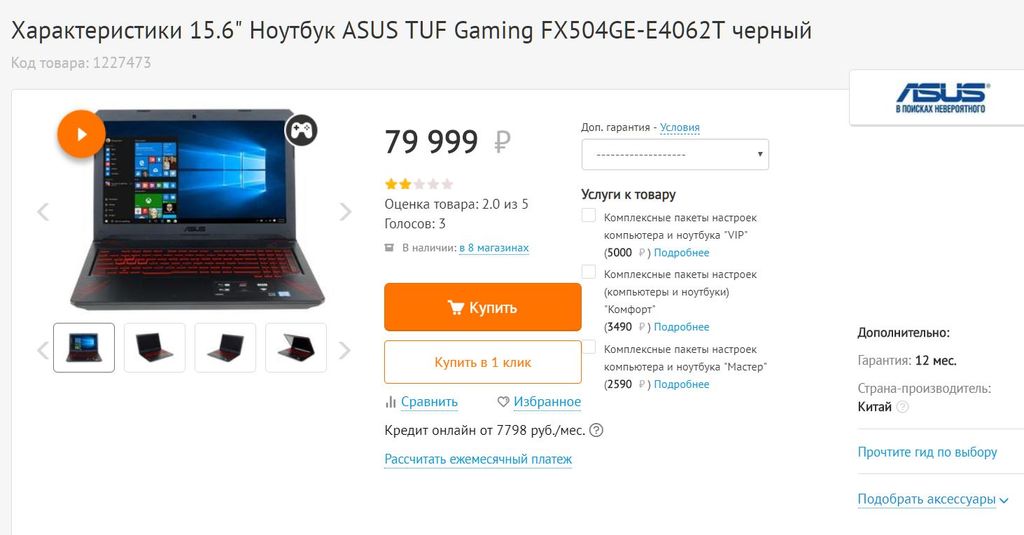Screen dimensions: 1024x535
Task: Click "Купить в 1 клик" button
Action: tap(483, 362)
